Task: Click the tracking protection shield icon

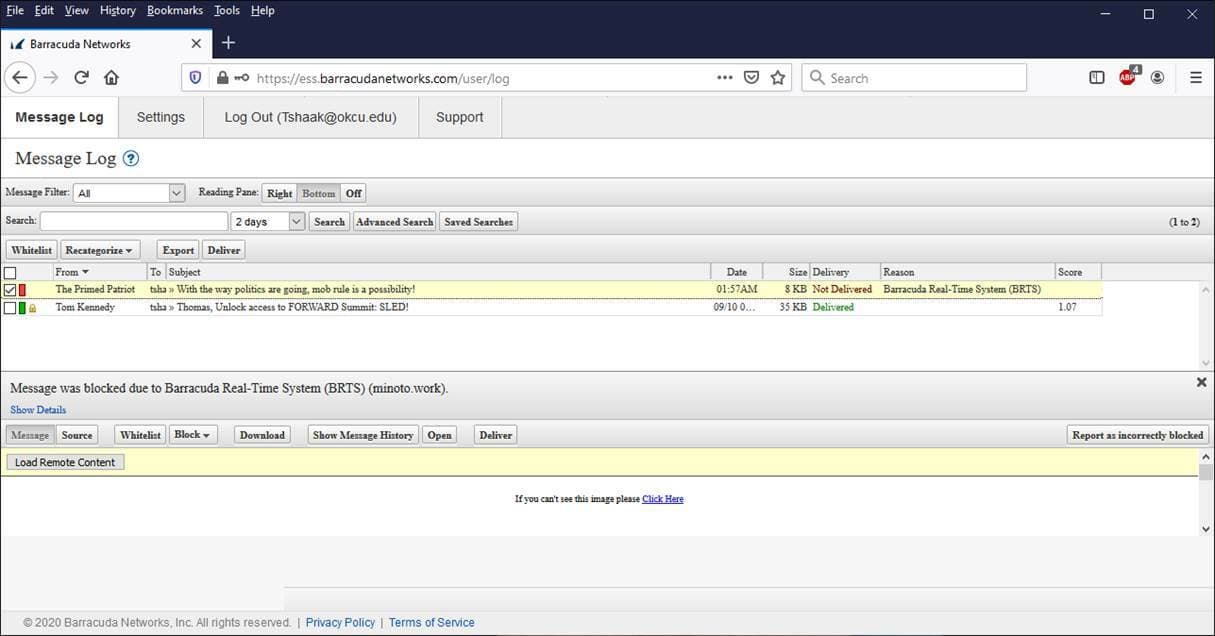Action: (x=195, y=77)
